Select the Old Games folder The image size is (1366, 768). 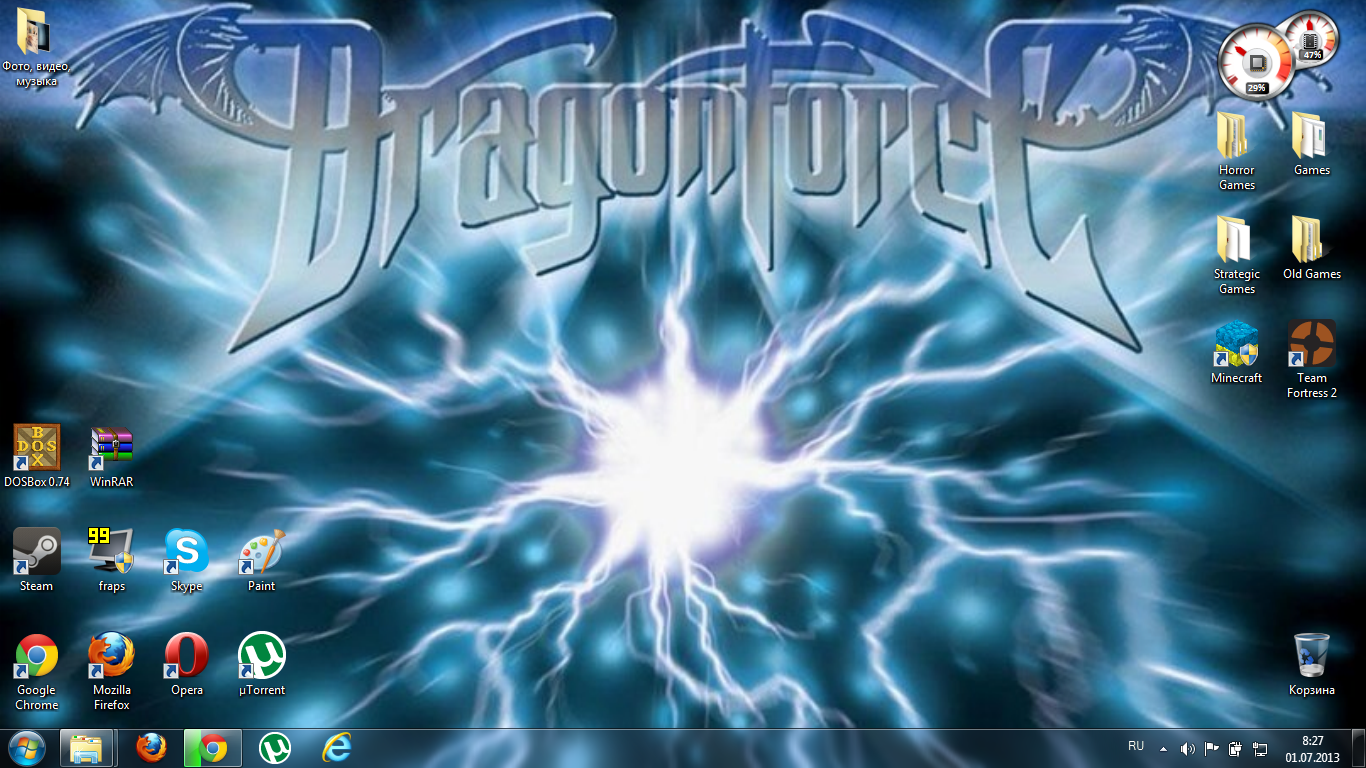tap(1312, 247)
